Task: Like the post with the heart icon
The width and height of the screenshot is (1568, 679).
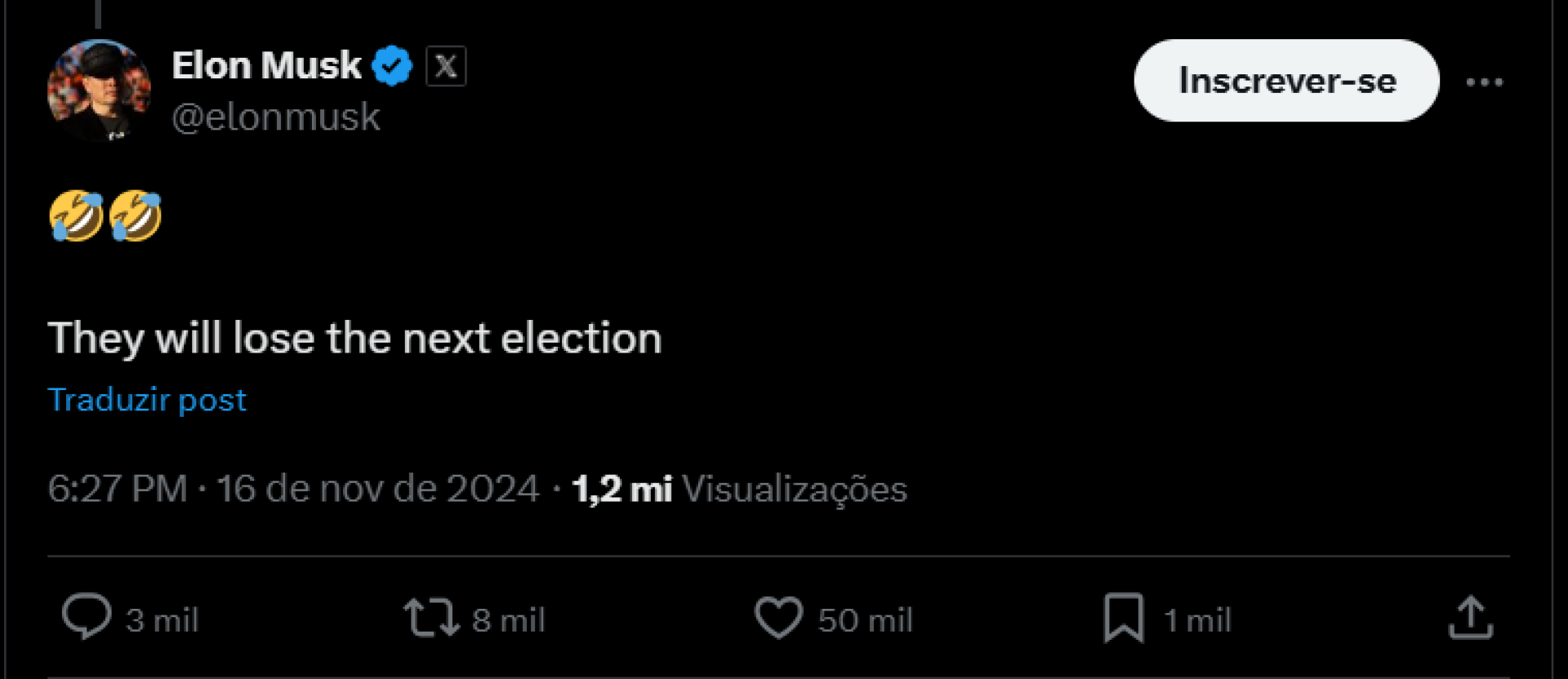Action: click(x=778, y=617)
